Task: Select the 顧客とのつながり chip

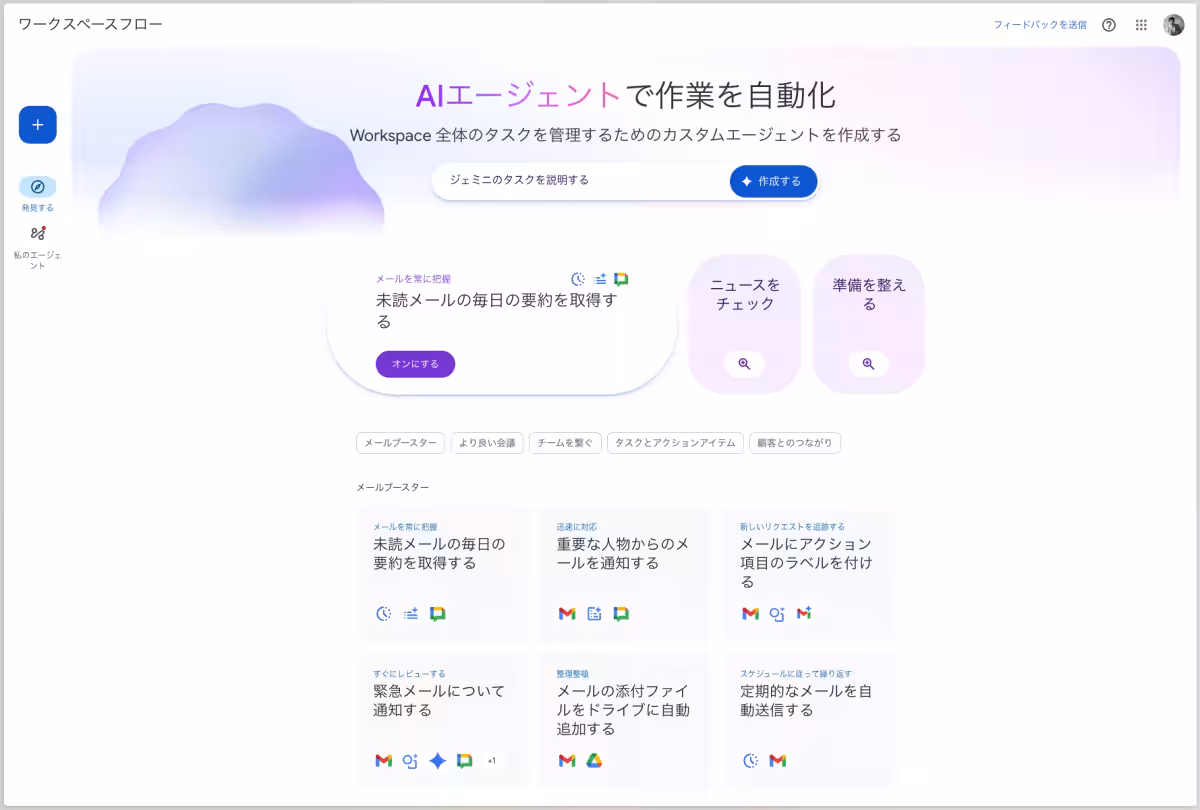Action: (x=795, y=442)
